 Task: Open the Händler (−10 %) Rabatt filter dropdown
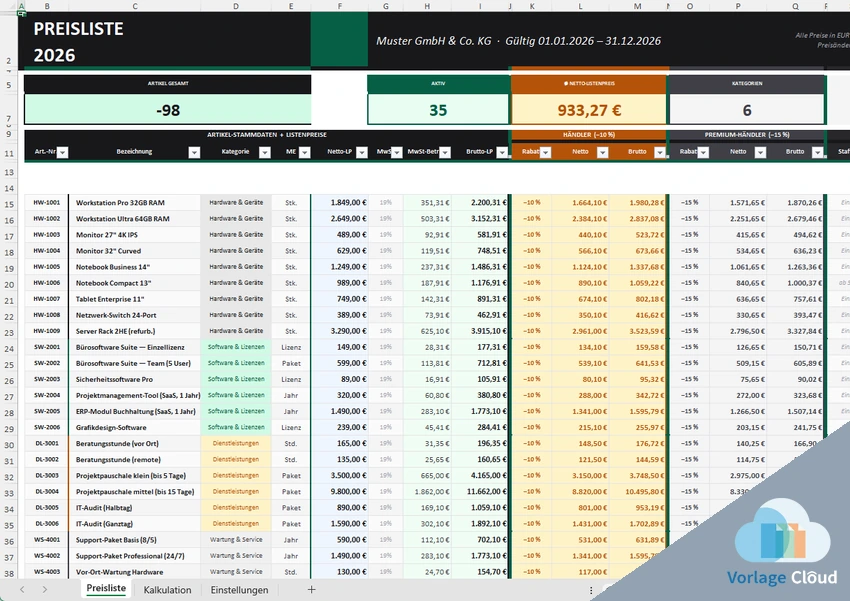click(545, 152)
